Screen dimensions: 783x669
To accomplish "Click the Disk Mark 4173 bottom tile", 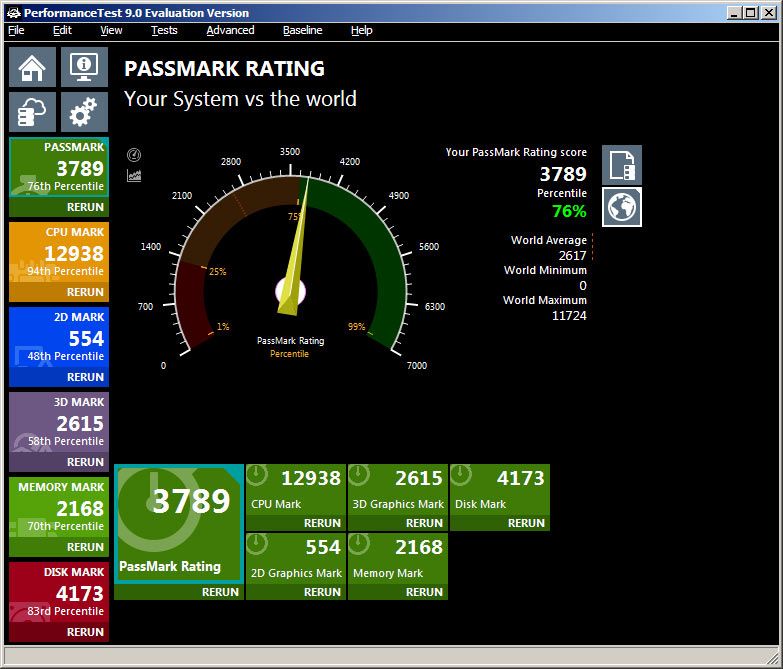I will pyautogui.click(x=499, y=489).
